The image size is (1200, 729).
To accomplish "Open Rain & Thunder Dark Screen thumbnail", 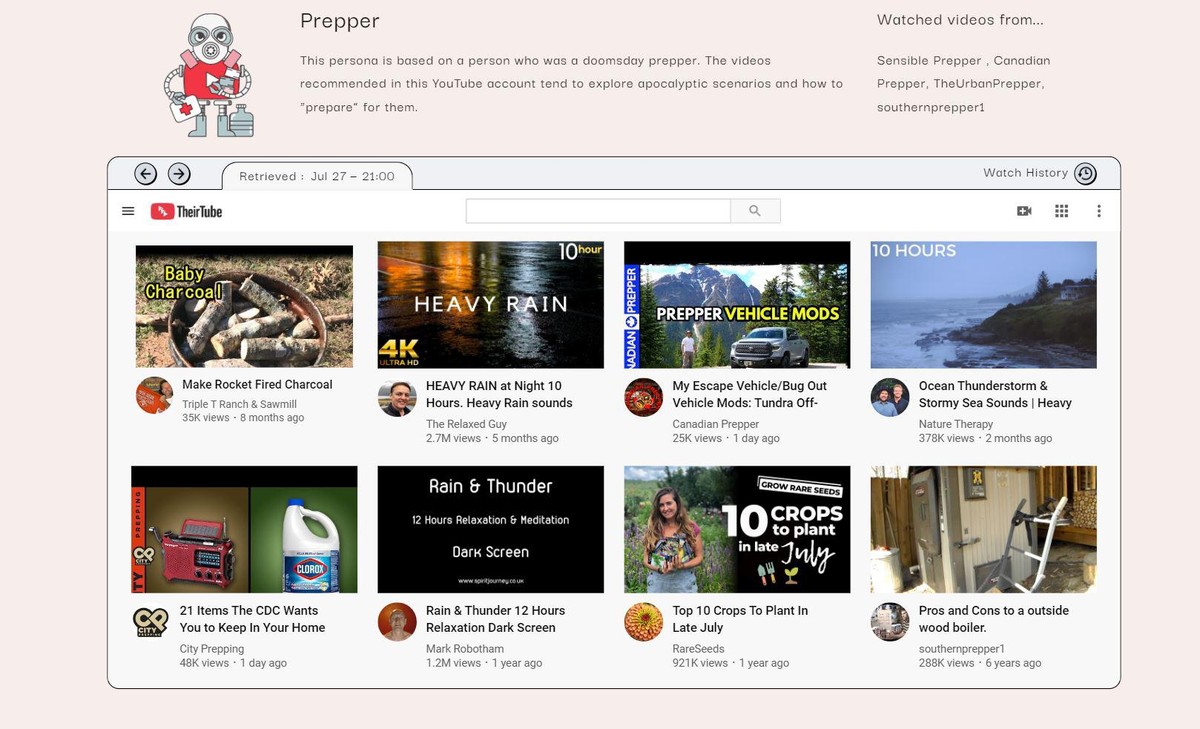I will click(x=491, y=529).
